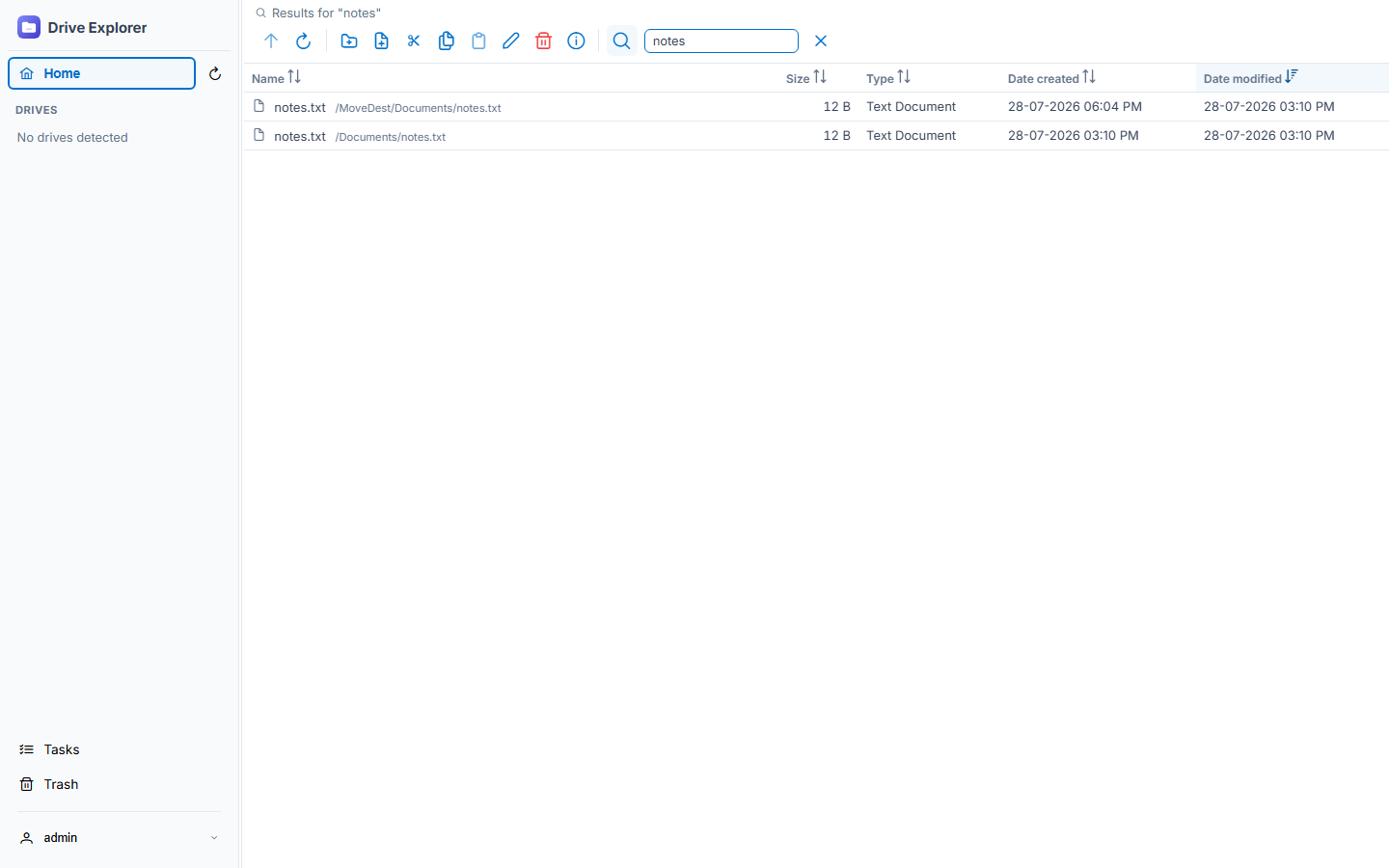This screenshot has height=868, width=1389.
Task: Click the Drive Explorer logo icon
Action: click(x=29, y=27)
